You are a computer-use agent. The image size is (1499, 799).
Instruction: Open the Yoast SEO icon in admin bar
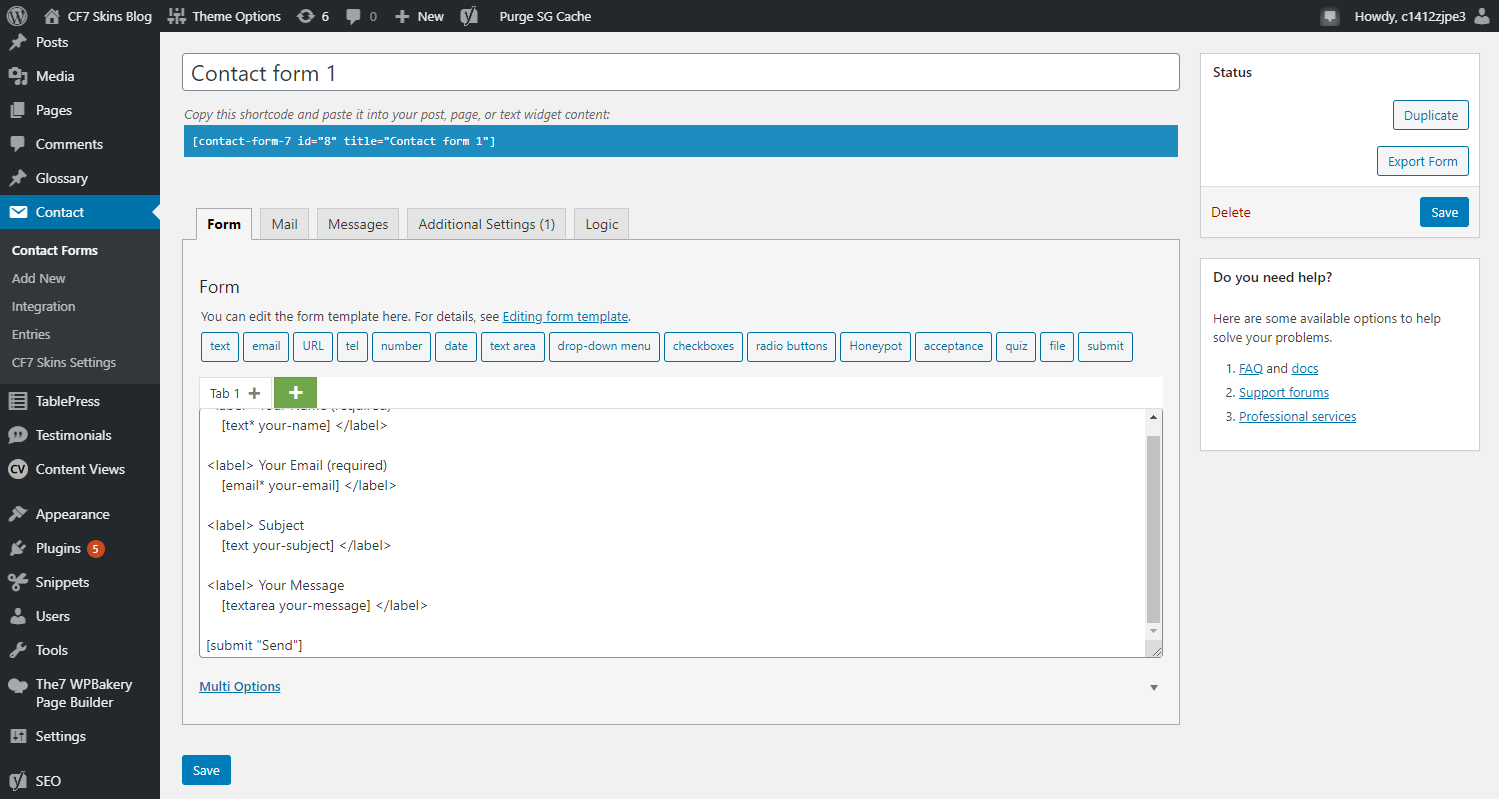point(468,16)
